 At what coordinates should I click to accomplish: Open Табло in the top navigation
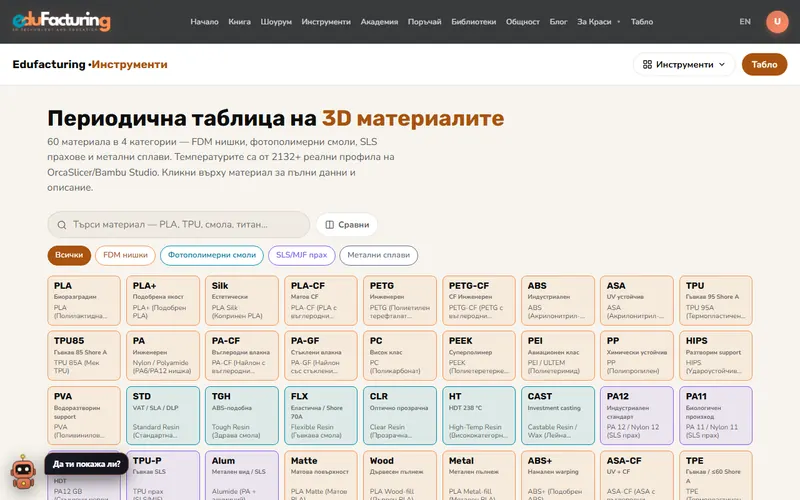642,21
